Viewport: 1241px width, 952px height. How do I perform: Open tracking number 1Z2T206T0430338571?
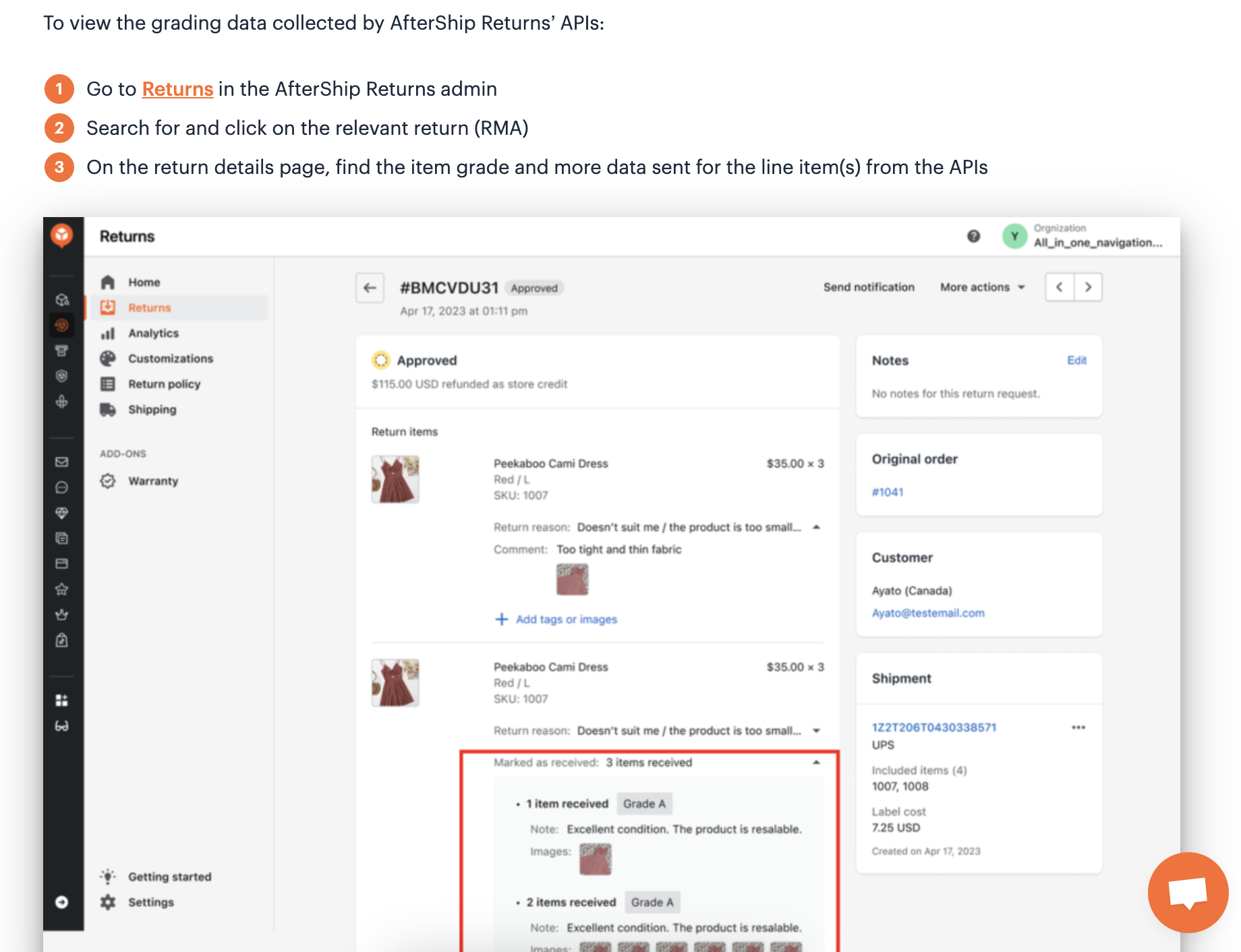[934, 727]
